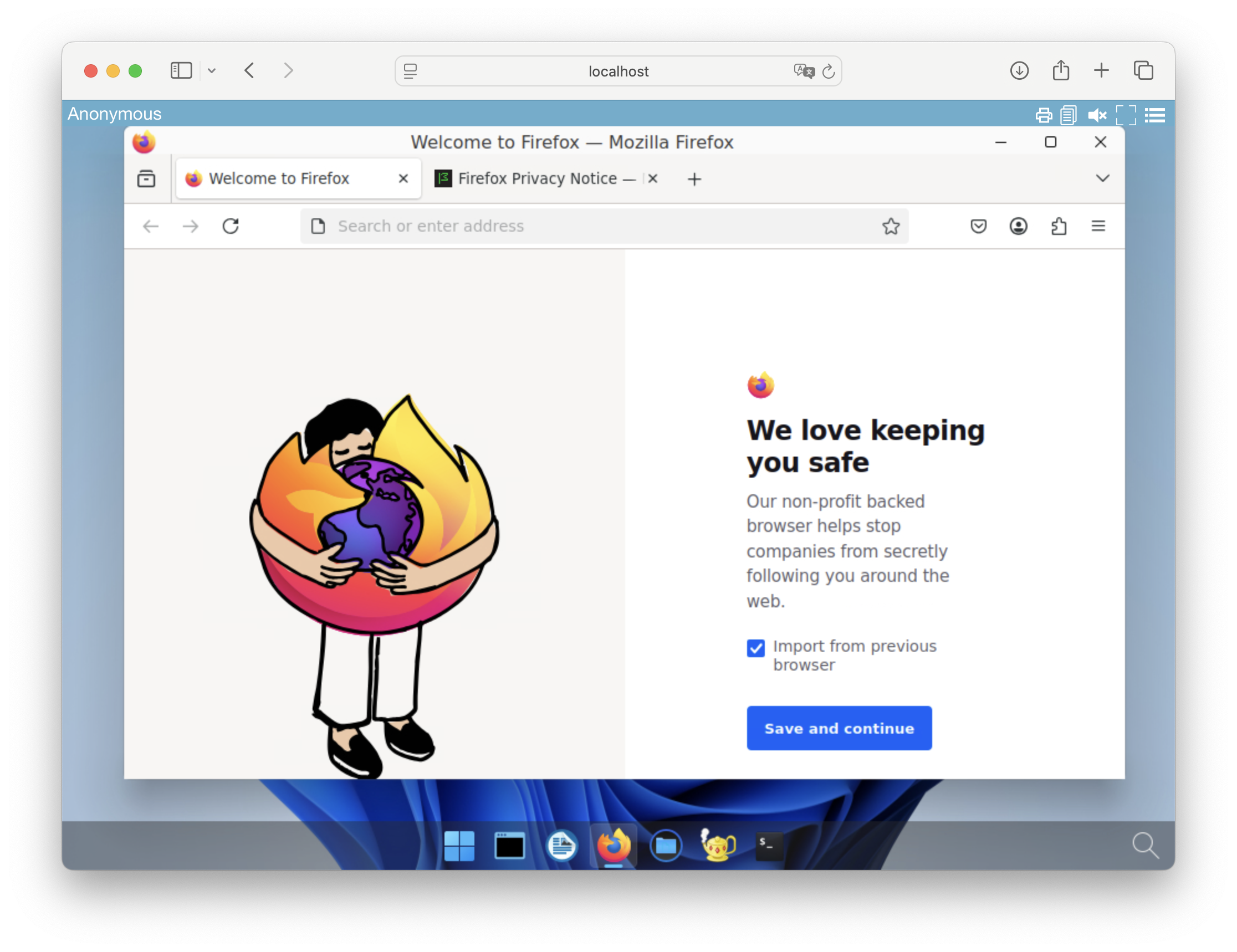Toggle audio mute in the blue toolbar
This screenshot has width=1237, height=952.
tap(1097, 115)
